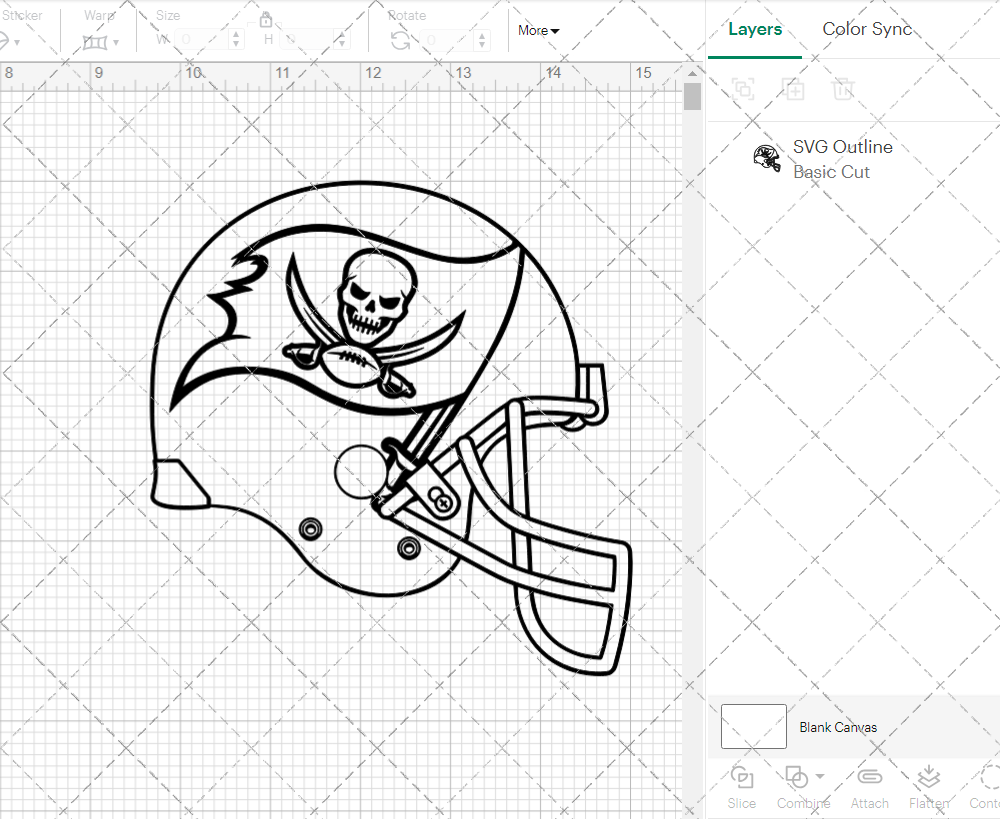Switch to the Color Sync tab

tap(867, 29)
